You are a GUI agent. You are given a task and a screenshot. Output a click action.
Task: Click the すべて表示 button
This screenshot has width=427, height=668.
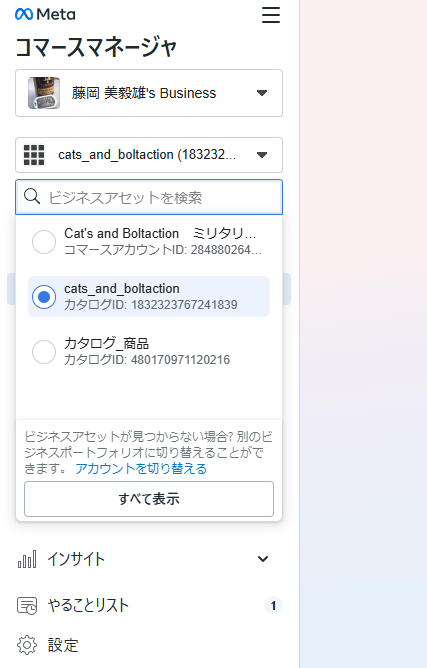tap(149, 499)
